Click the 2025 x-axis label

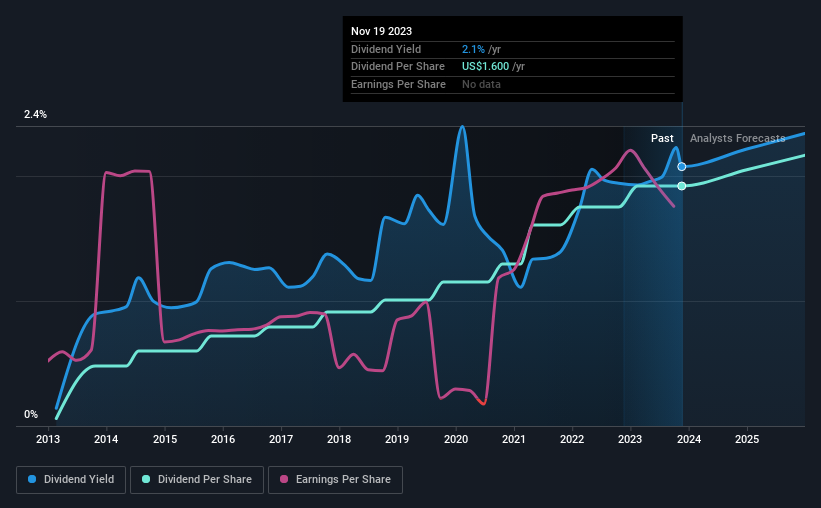click(747, 439)
